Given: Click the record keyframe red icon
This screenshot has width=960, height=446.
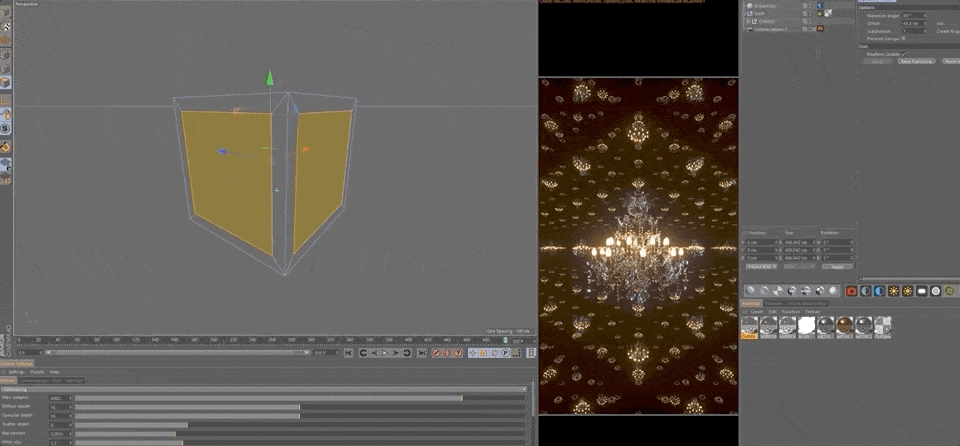Looking at the screenshot, I should [x=436, y=353].
